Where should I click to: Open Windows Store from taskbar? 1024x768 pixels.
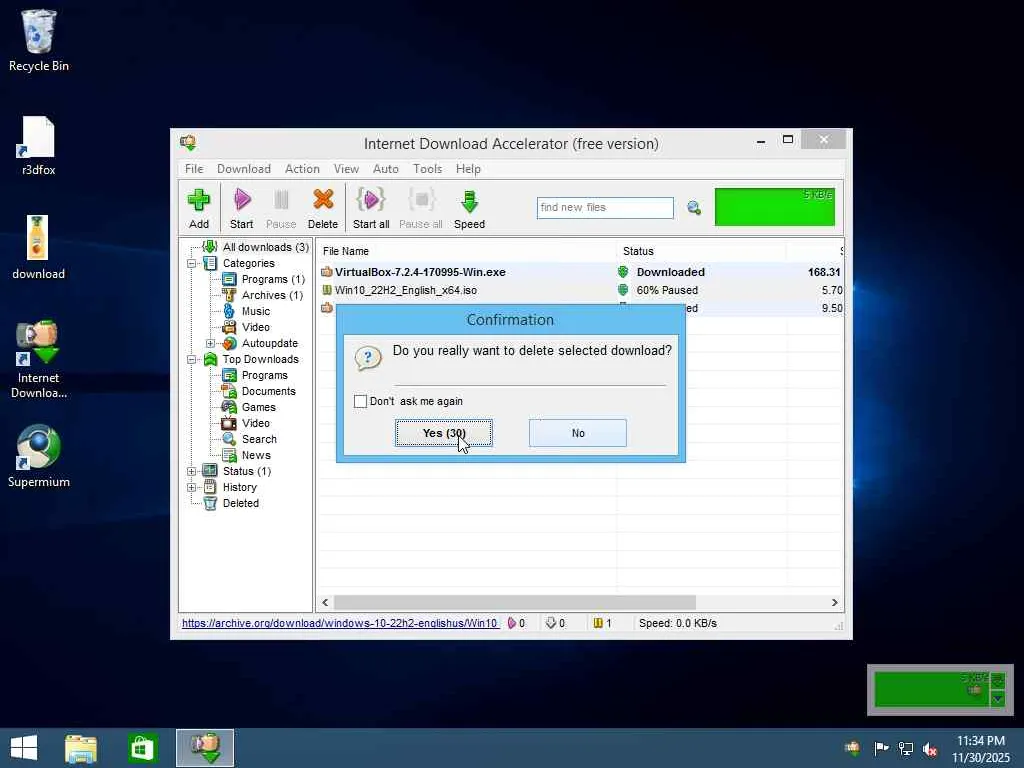[142, 748]
